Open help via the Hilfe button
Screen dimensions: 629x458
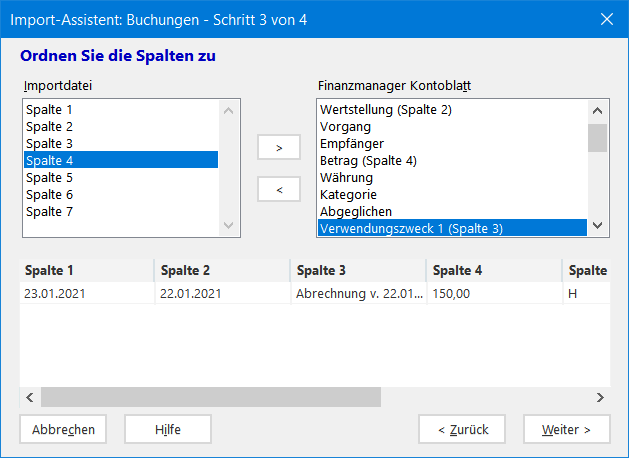pyautogui.click(x=168, y=430)
